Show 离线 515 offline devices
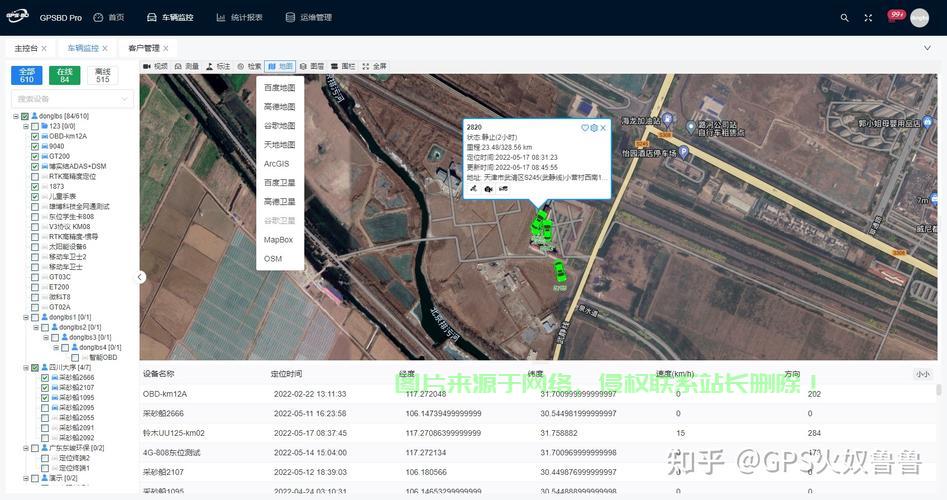Image resolution: width=947 pixels, height=500 pixels. point(103,75)
